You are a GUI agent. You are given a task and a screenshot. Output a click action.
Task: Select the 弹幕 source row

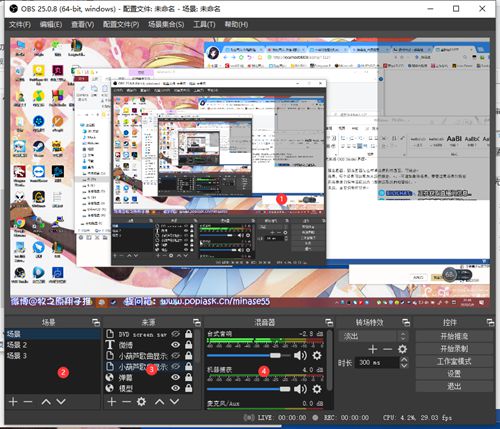[x=149, y=377]
